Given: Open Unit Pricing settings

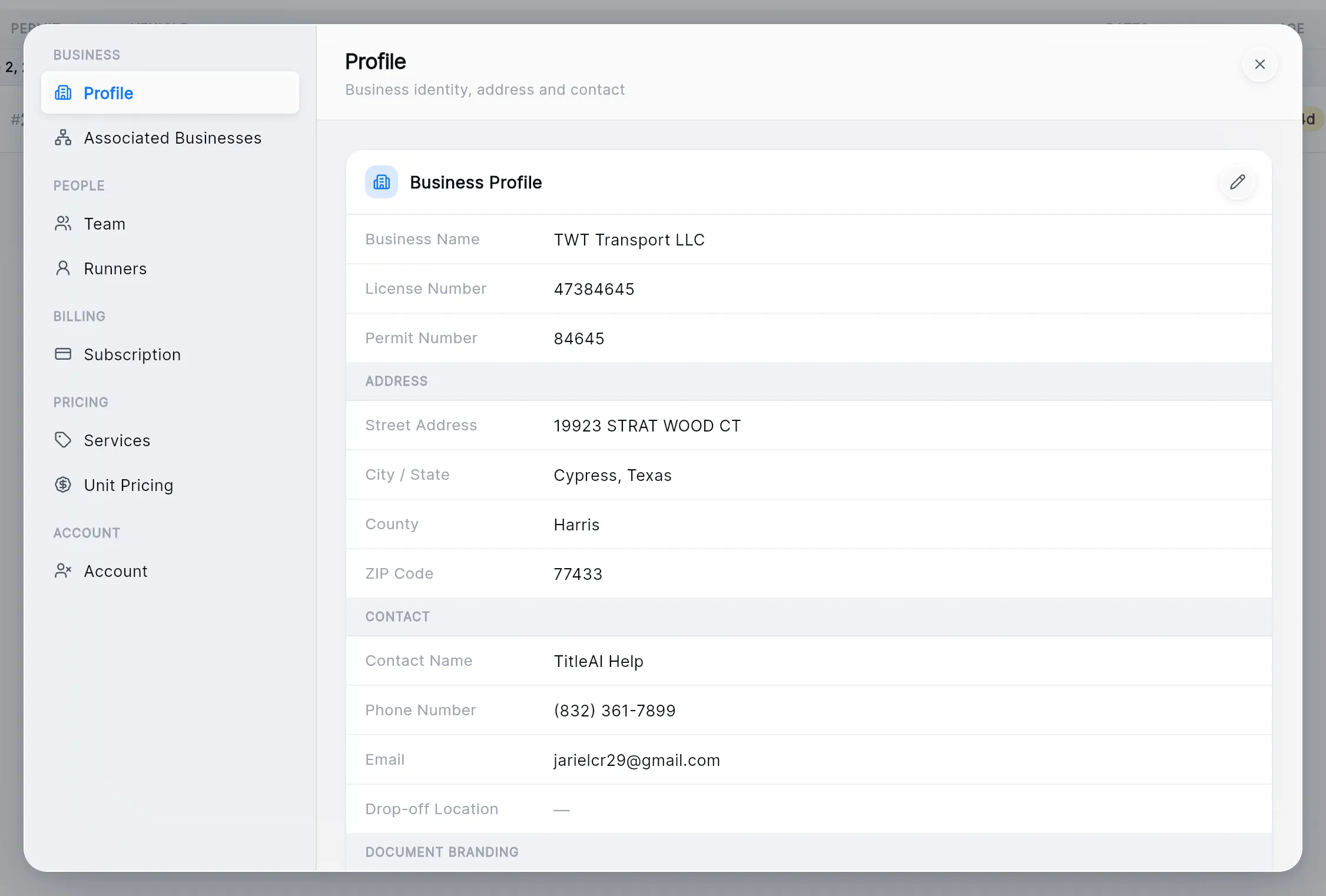Looking at the screenshot, I should tap(170, 485).
